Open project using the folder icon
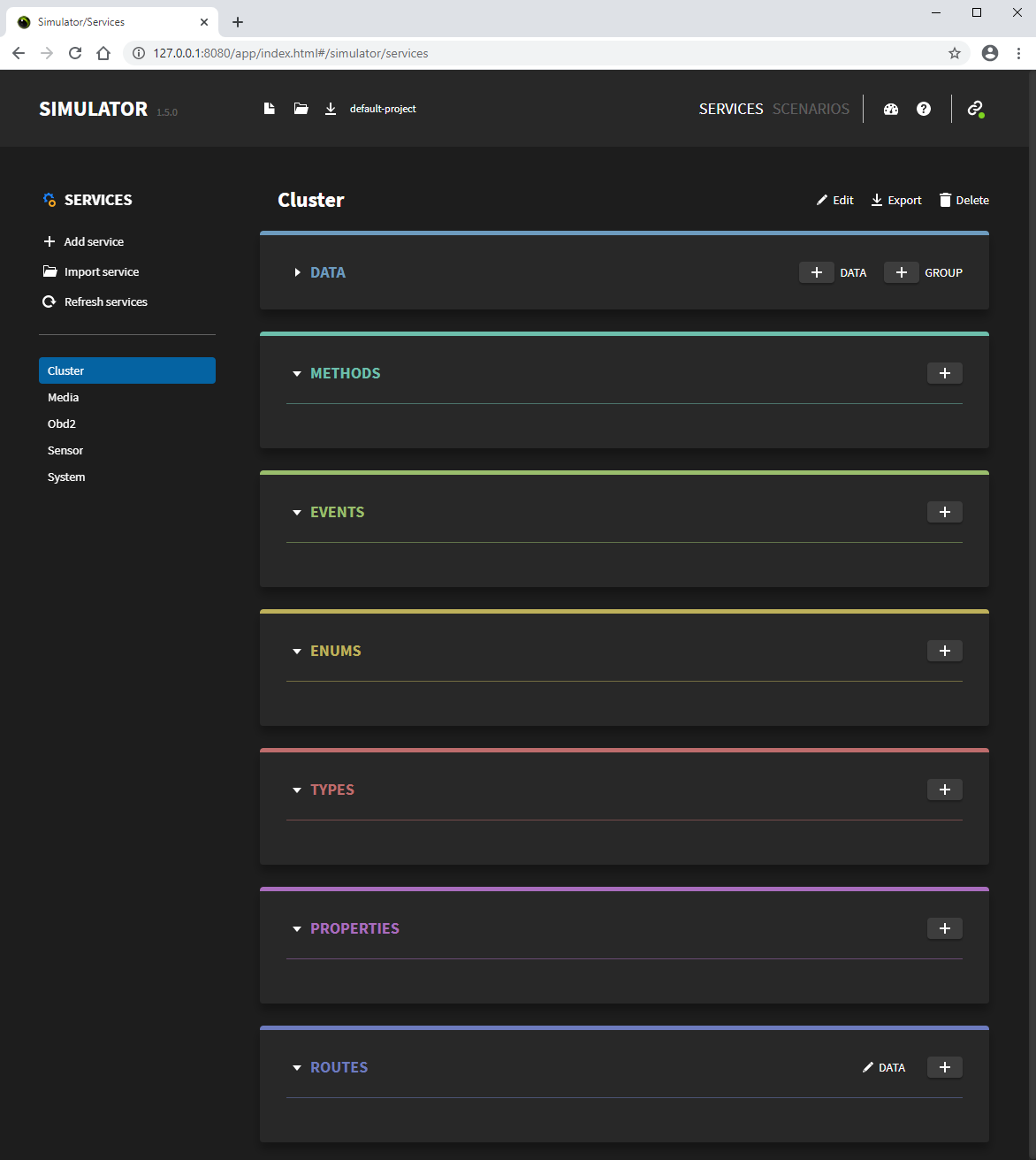The width and height of the screenshot is (1036, 1160). pos(301,109)
